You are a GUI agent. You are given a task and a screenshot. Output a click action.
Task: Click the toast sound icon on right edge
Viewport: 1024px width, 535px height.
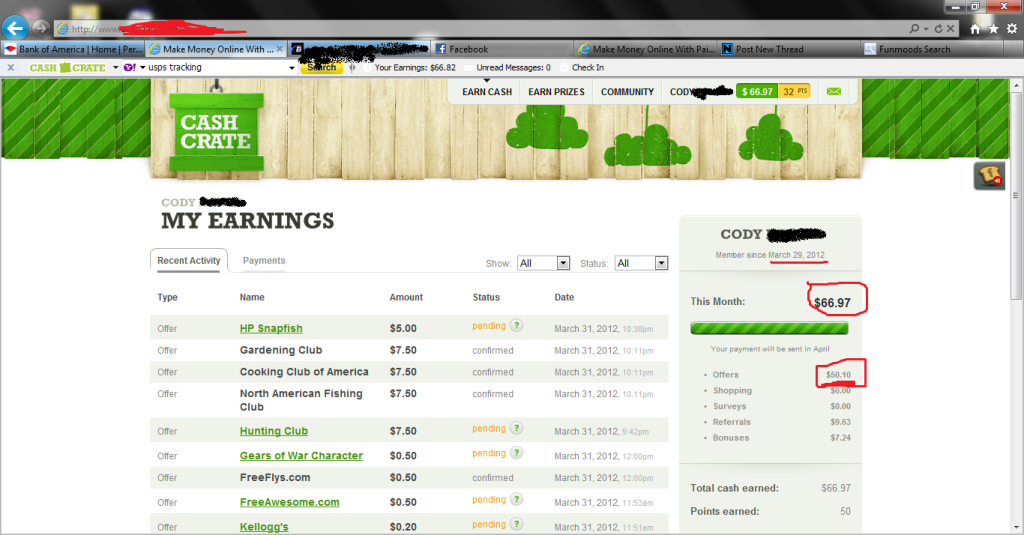tap(989, 176)
